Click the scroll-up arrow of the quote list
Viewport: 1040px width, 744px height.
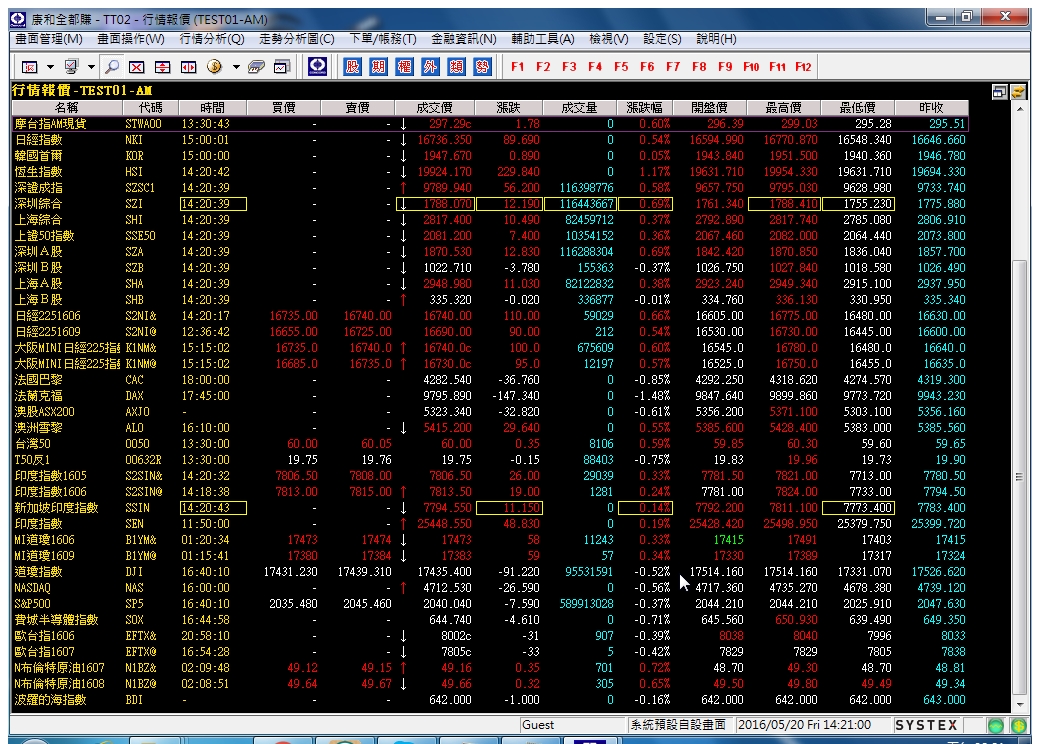[1020, 108]
